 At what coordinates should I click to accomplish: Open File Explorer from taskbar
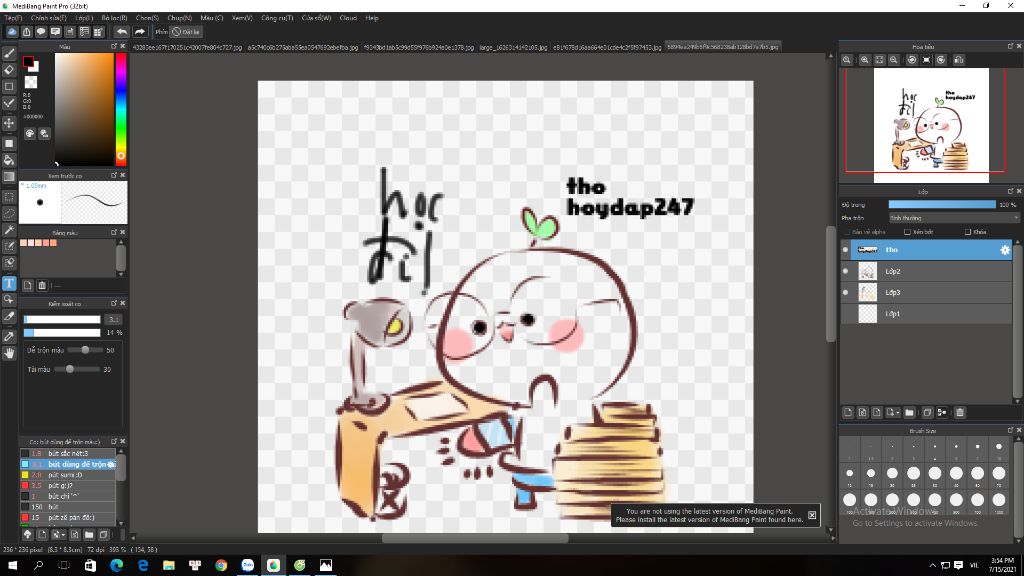point(168,565)
